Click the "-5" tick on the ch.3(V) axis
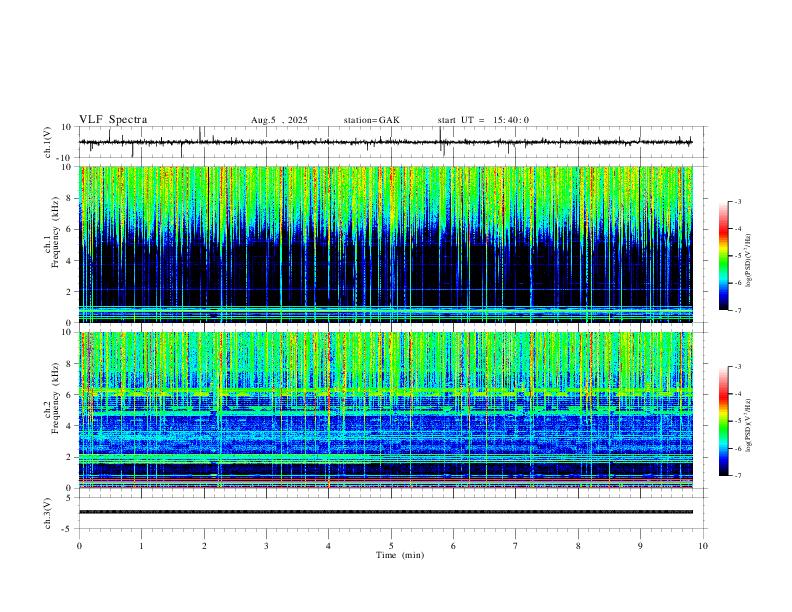The width and height of the screenshot is (792, 612). [68, 529]
